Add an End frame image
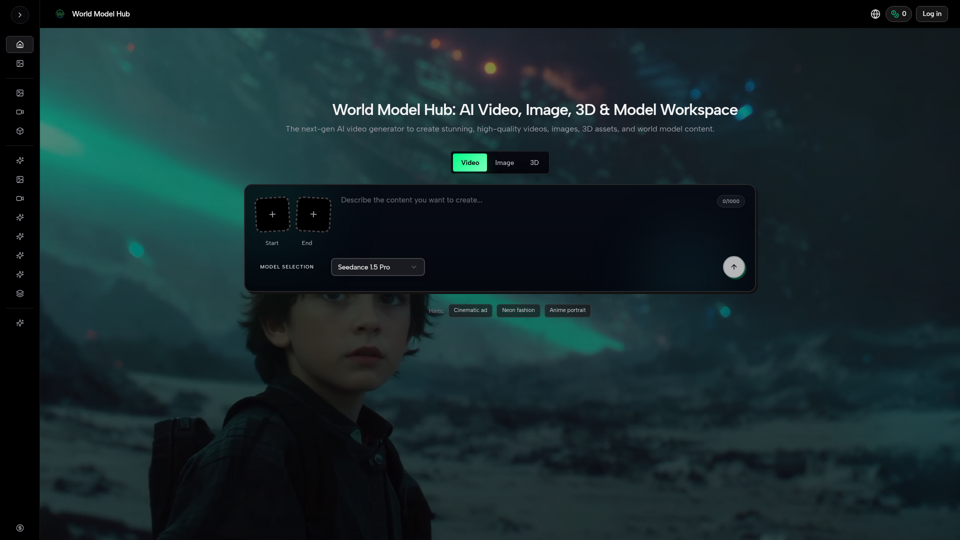 [313, 214]
